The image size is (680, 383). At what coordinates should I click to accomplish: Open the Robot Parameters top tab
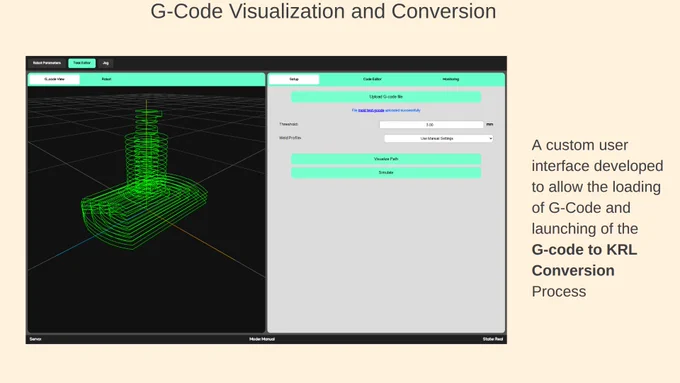(47, 63)
